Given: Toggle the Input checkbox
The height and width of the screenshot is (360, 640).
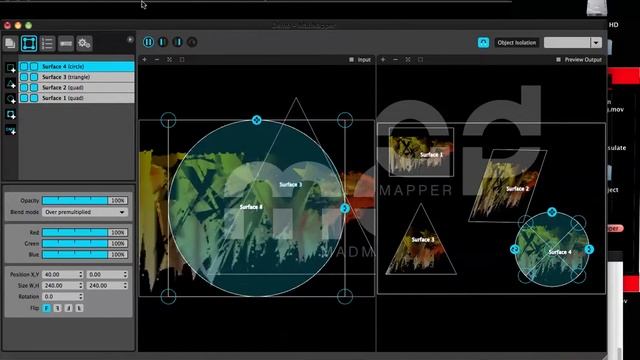Looking at the screenshot, I should tap(351, 60).
